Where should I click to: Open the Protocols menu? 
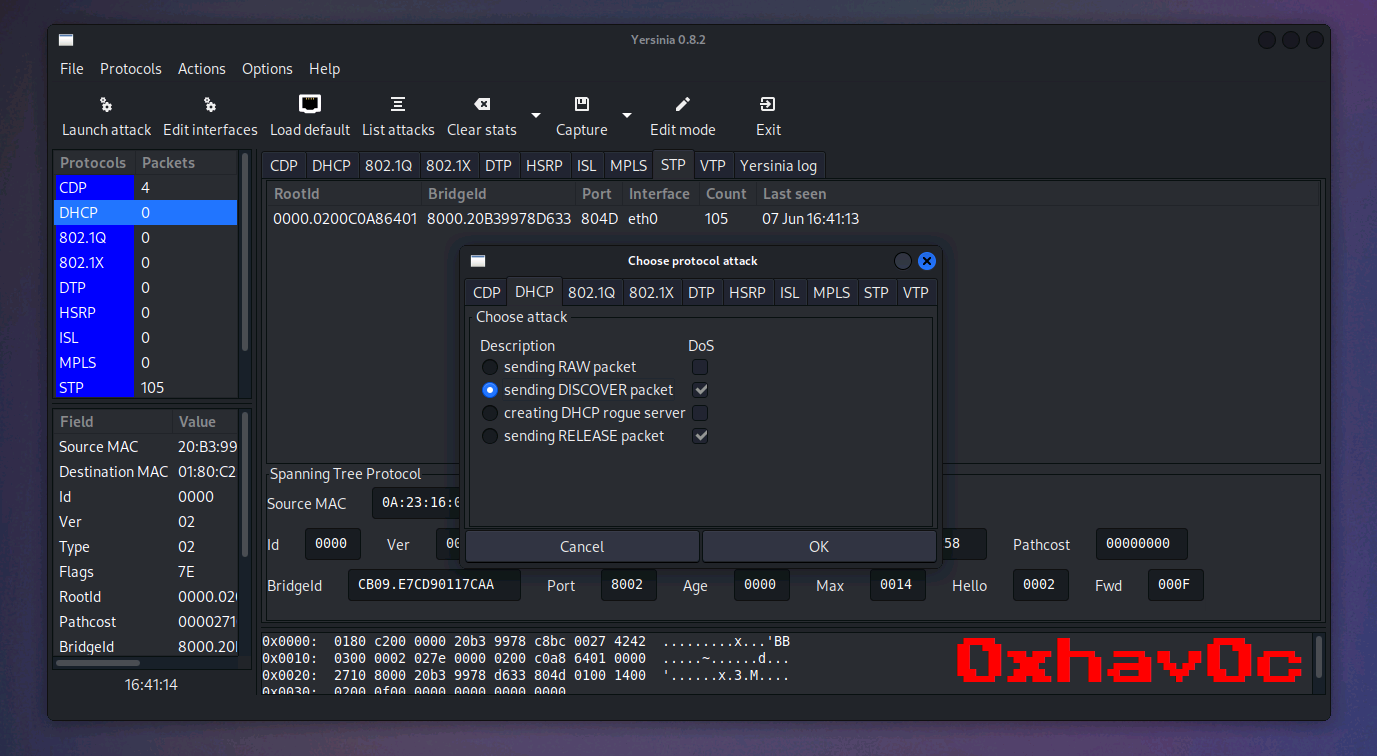130,69
